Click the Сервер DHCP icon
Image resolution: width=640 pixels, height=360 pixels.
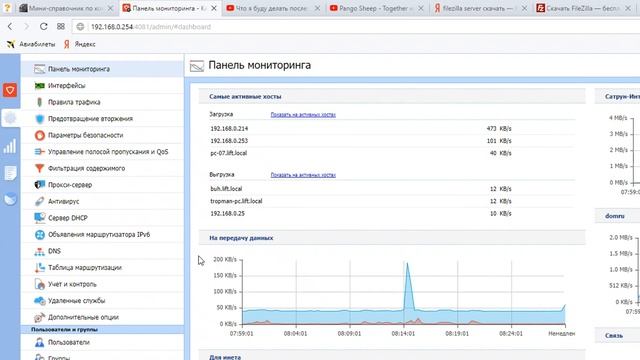coord(40,218)
